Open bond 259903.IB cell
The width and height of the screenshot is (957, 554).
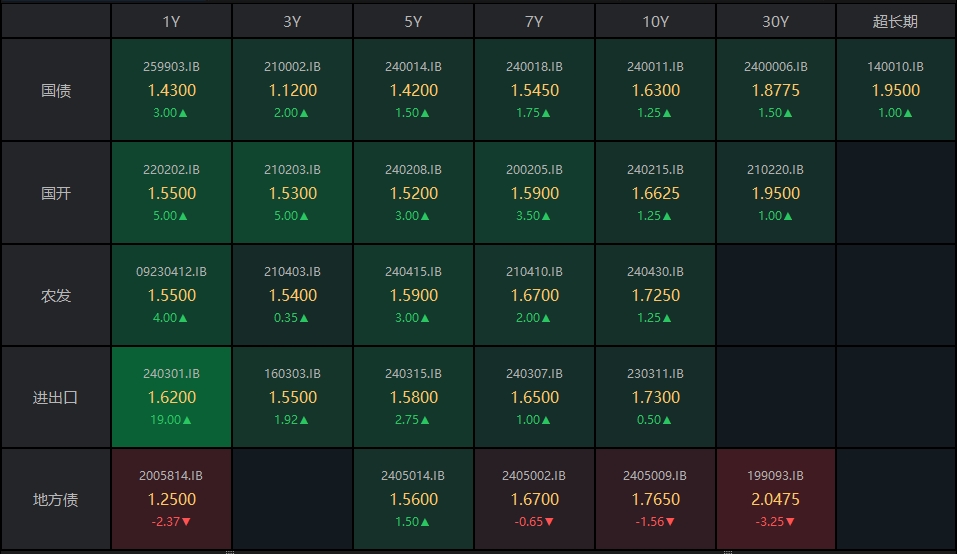(171, 90)
